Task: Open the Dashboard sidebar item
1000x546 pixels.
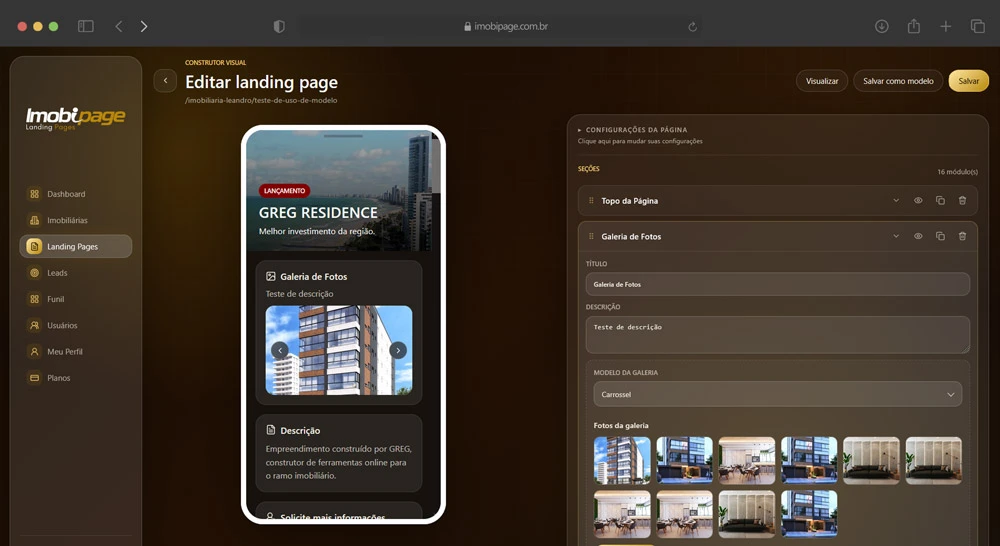Action: coord(75,194)
